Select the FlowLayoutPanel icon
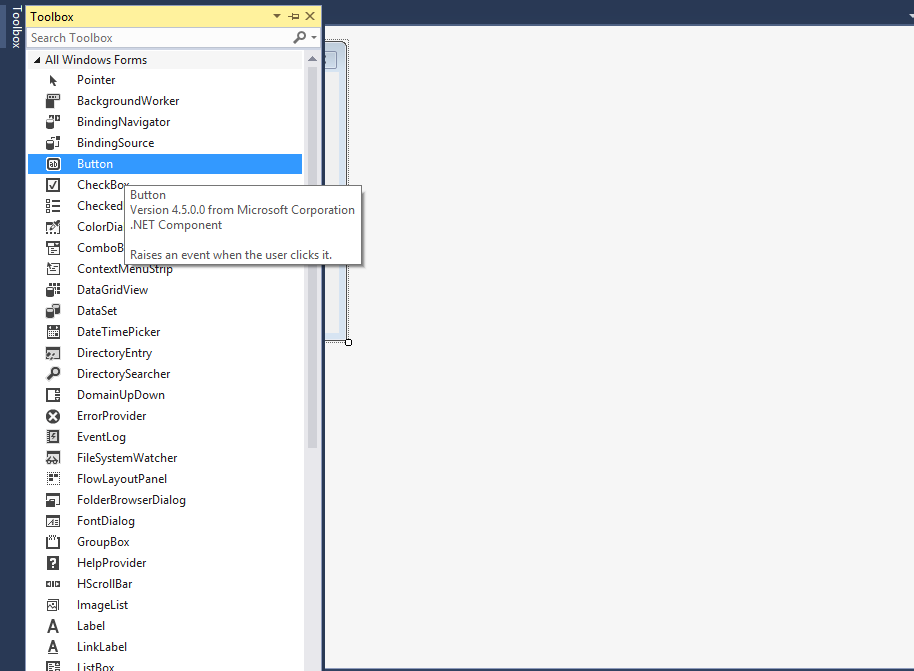 pyautogui.click(x=53, y=479)
